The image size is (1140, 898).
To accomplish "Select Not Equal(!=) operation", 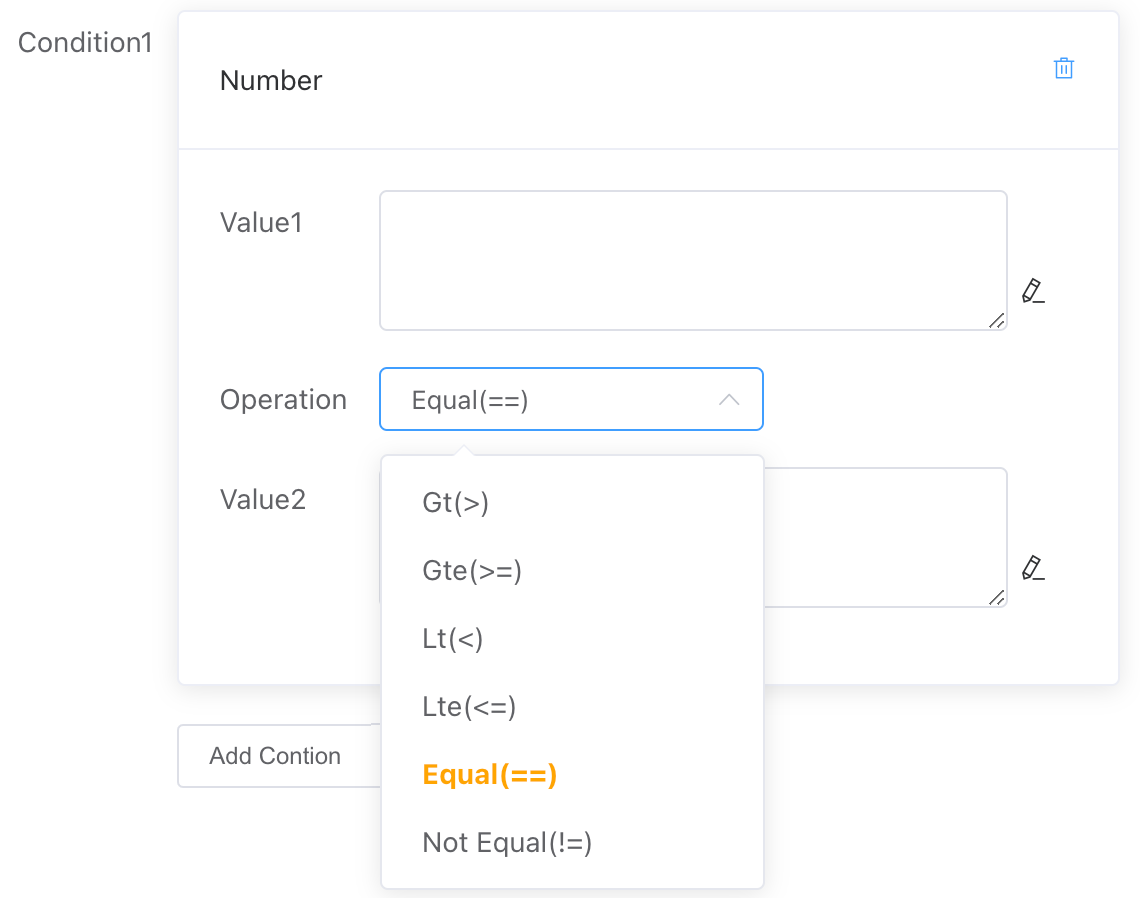I will pos(507,843).
